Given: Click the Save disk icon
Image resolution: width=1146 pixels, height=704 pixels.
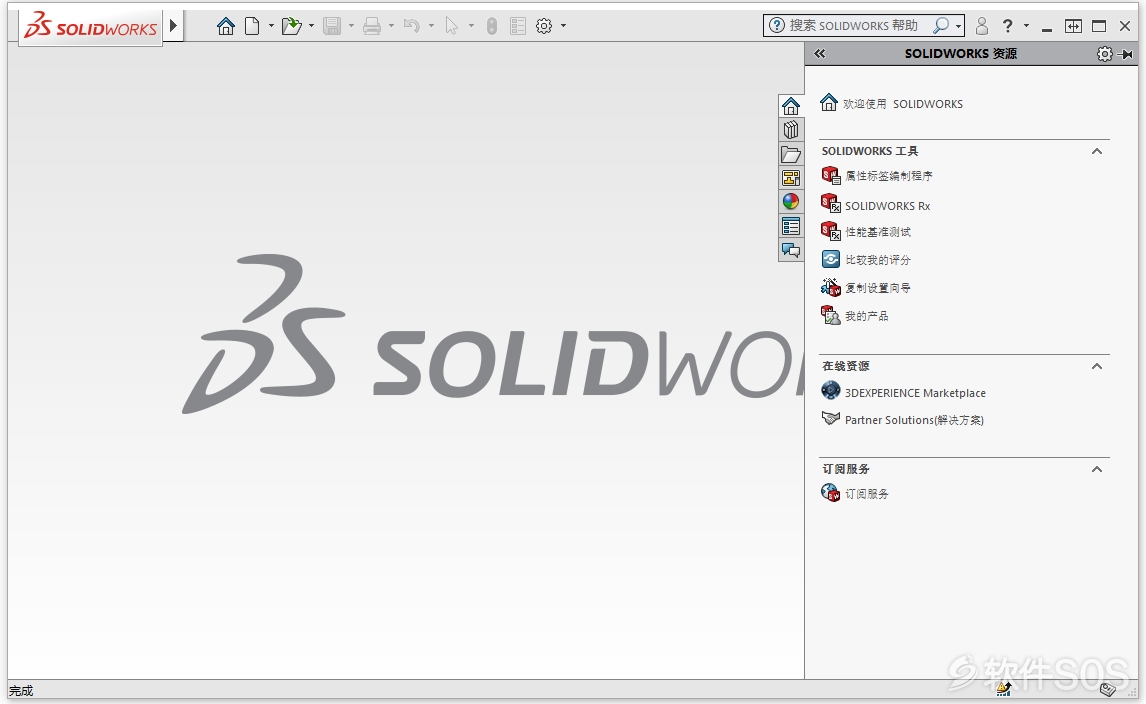Looking at the screenshot, I should [x=333, y=26].
